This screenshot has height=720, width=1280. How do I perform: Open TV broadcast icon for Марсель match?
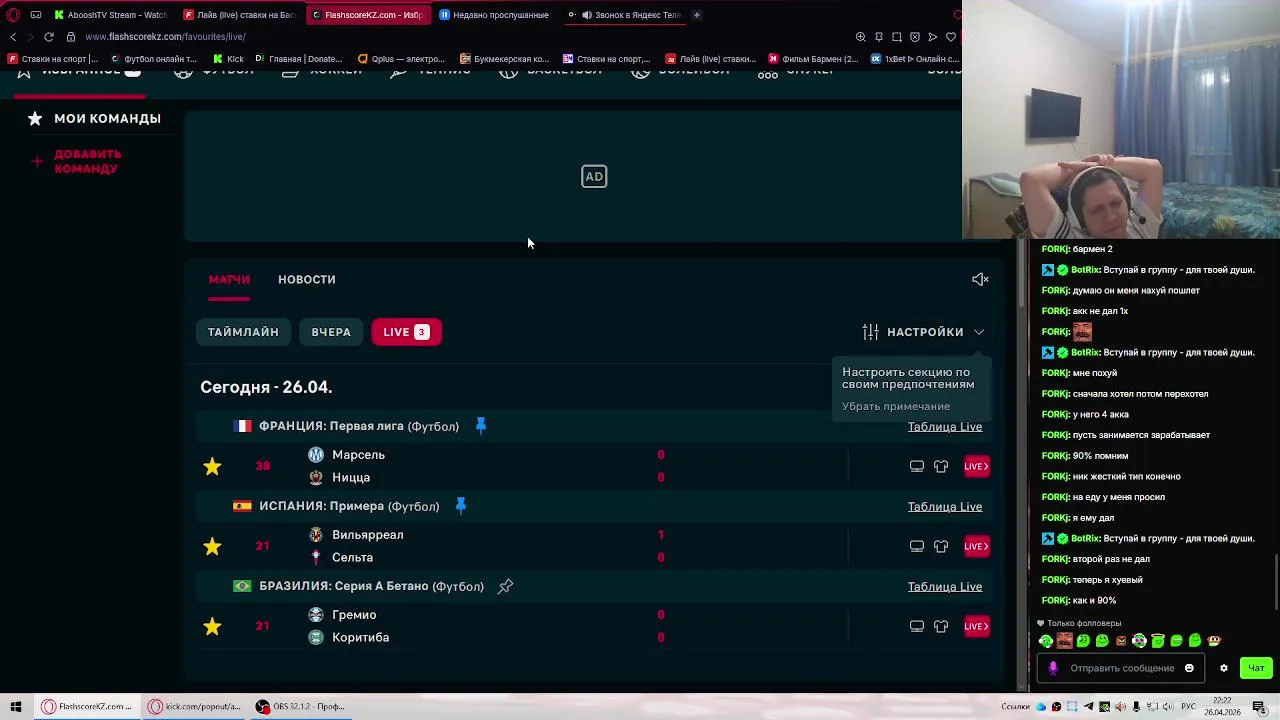tap(916, 466)
